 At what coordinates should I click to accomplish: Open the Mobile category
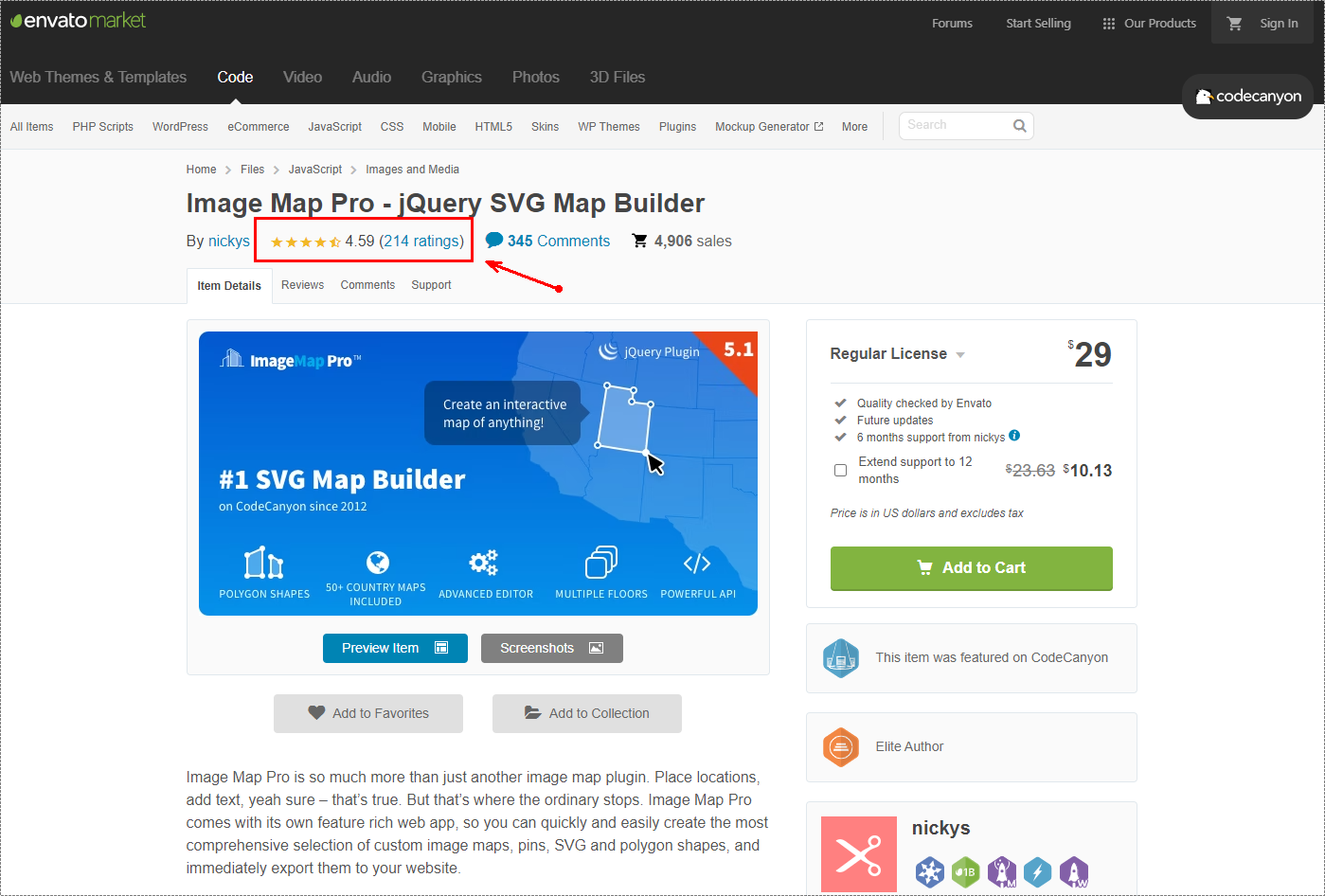(439, 127)
